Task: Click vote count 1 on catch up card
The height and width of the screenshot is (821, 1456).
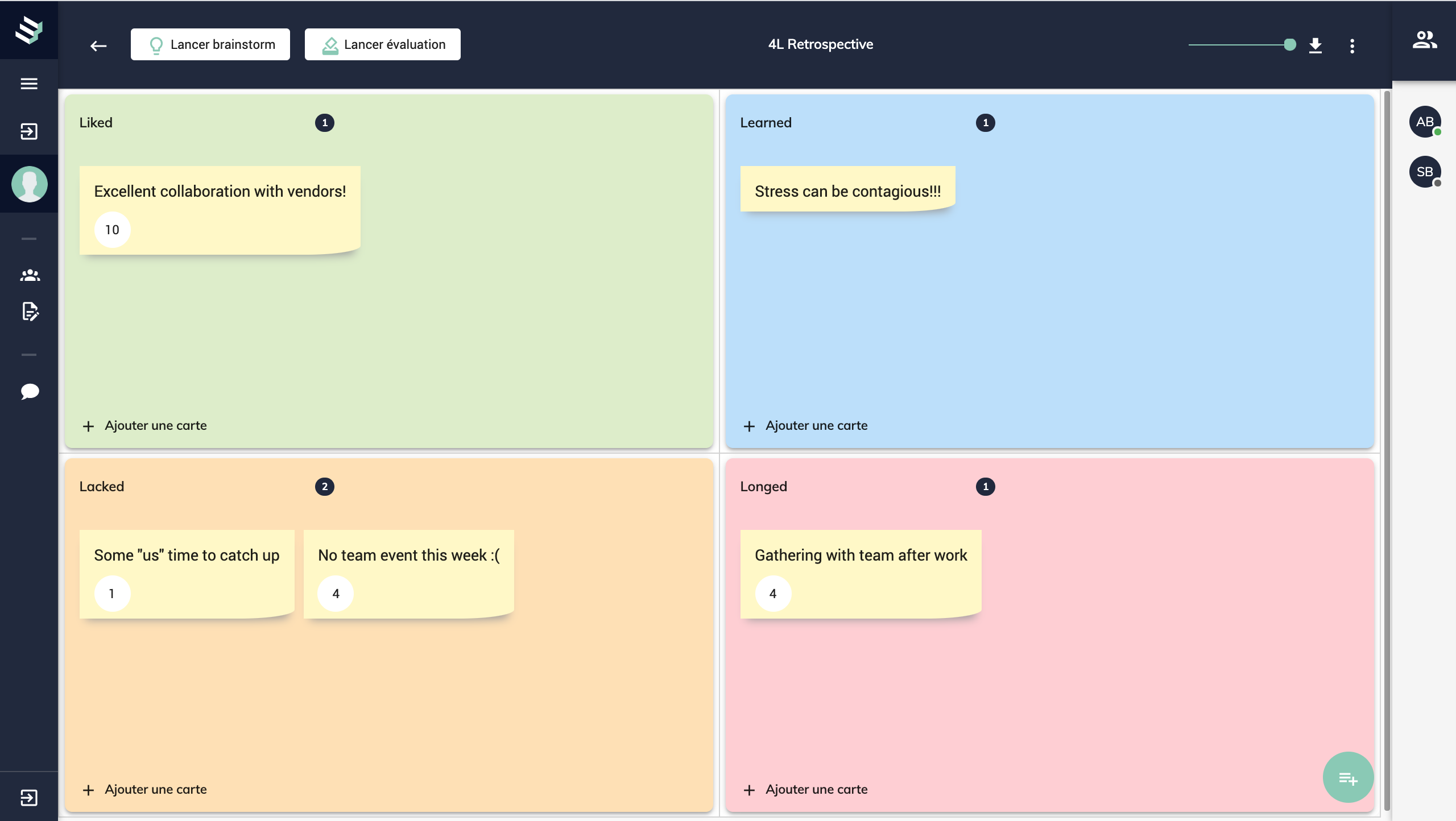Action: (112, 594)
